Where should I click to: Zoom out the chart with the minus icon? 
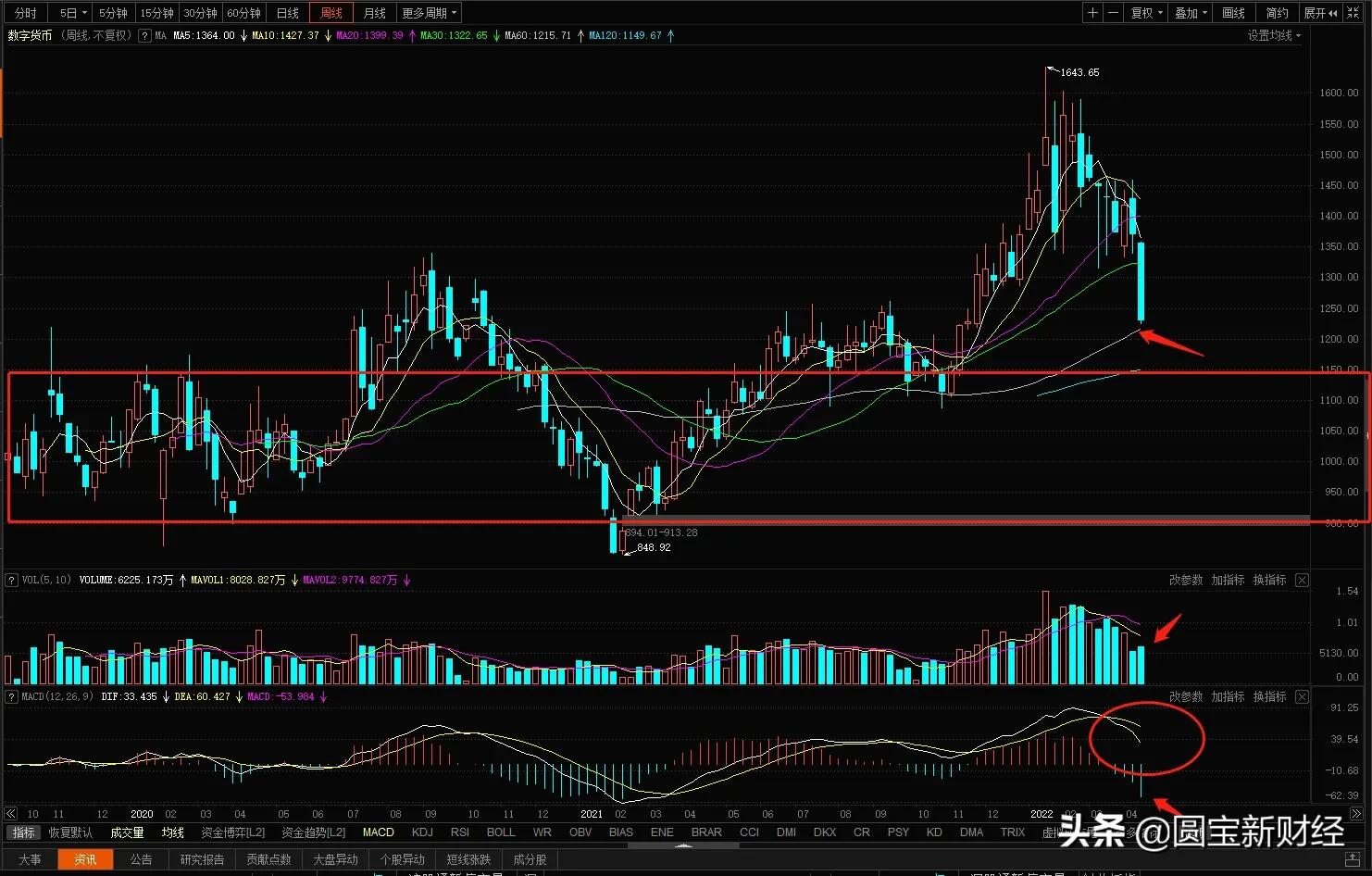(1114, 13)
